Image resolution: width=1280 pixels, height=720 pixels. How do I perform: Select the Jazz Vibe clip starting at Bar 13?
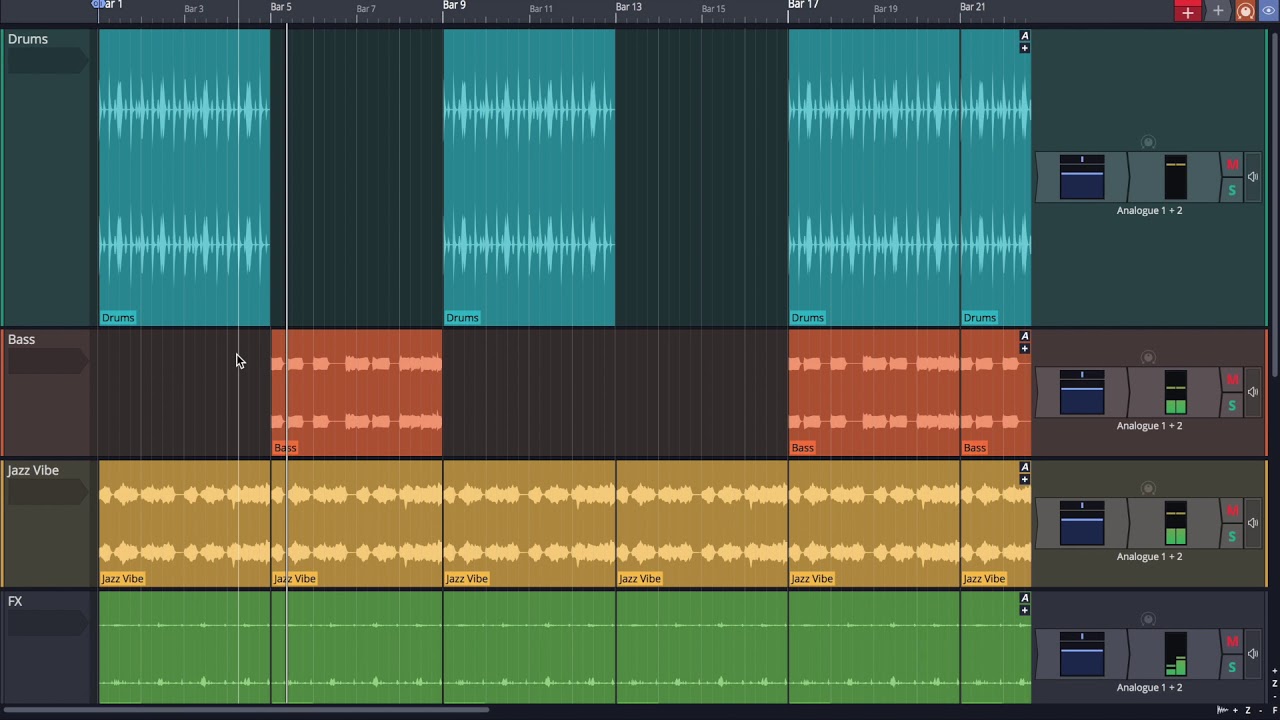(702, 523)
